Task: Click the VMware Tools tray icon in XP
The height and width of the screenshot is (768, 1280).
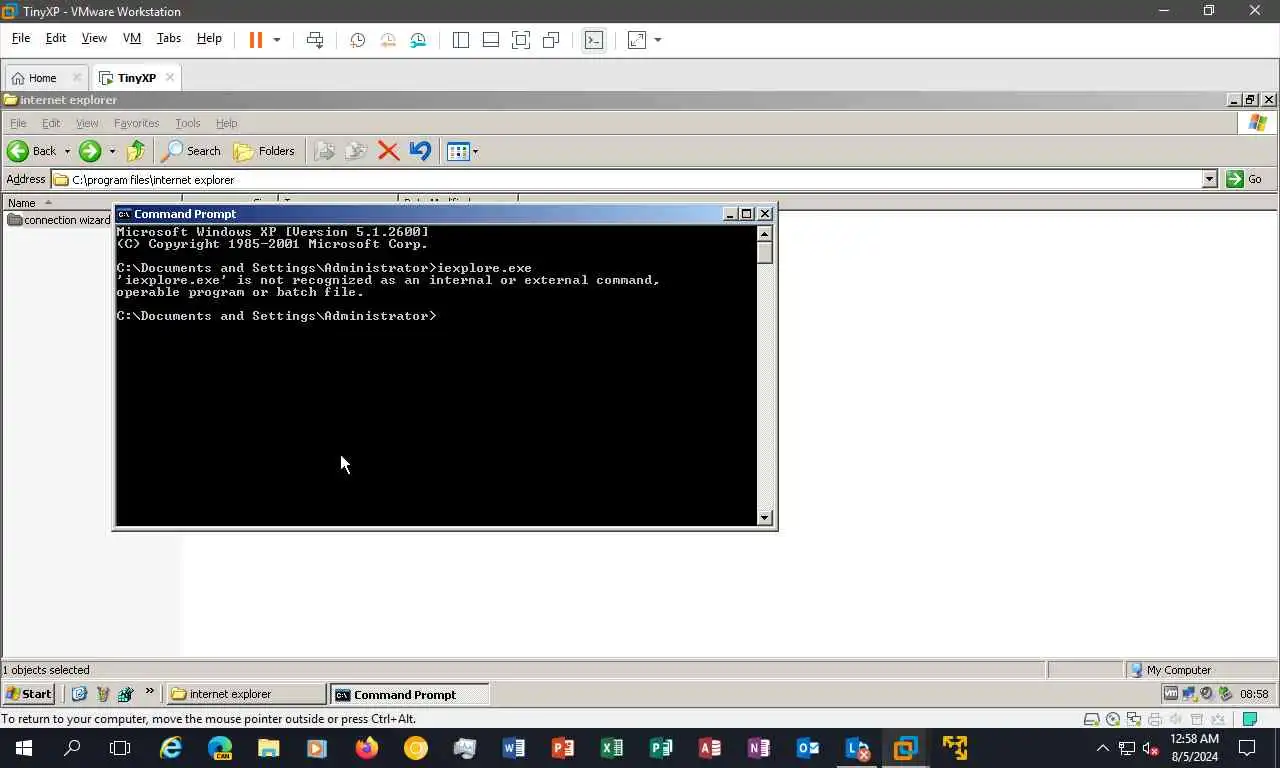Action: tap(1171, 694)
